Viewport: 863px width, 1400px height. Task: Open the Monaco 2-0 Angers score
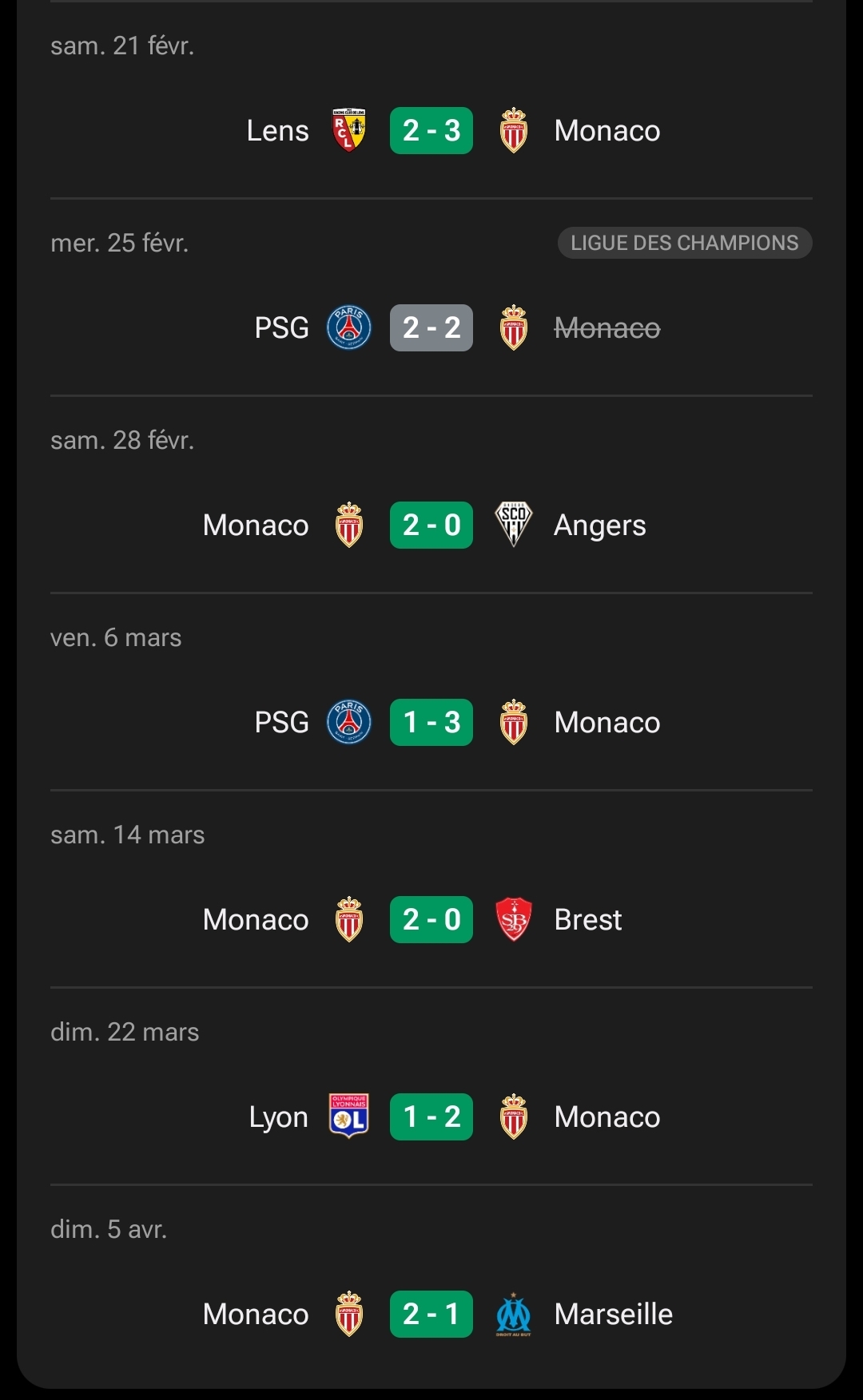coord(431,525)
